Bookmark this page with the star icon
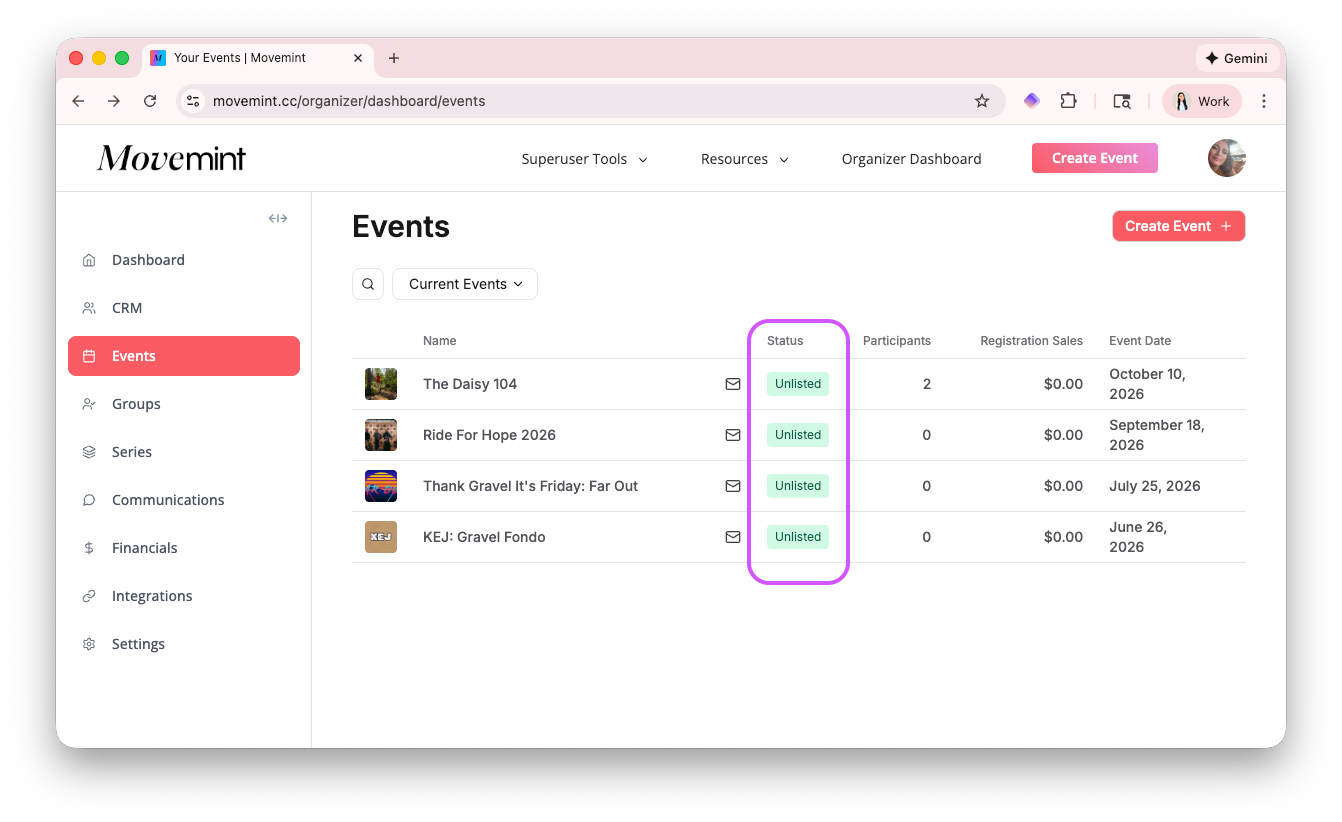This screenshot has width=1342, height=822. [982, 101]
